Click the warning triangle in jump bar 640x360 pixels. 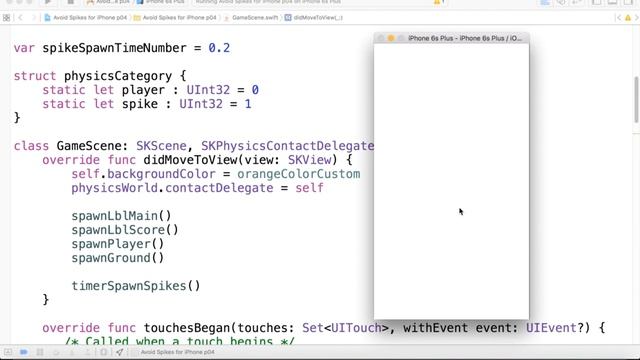click(628, 18)
